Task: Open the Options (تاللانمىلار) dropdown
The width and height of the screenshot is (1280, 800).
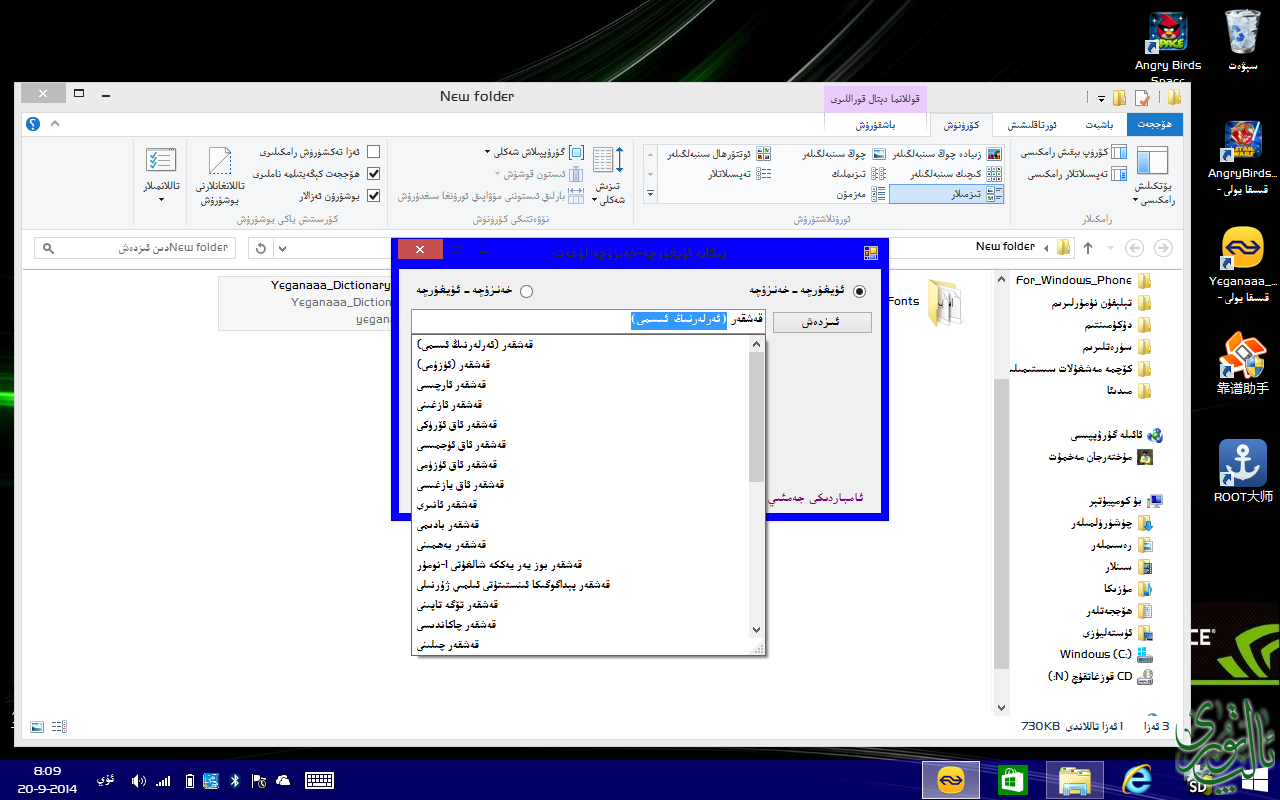Action: 161,174
